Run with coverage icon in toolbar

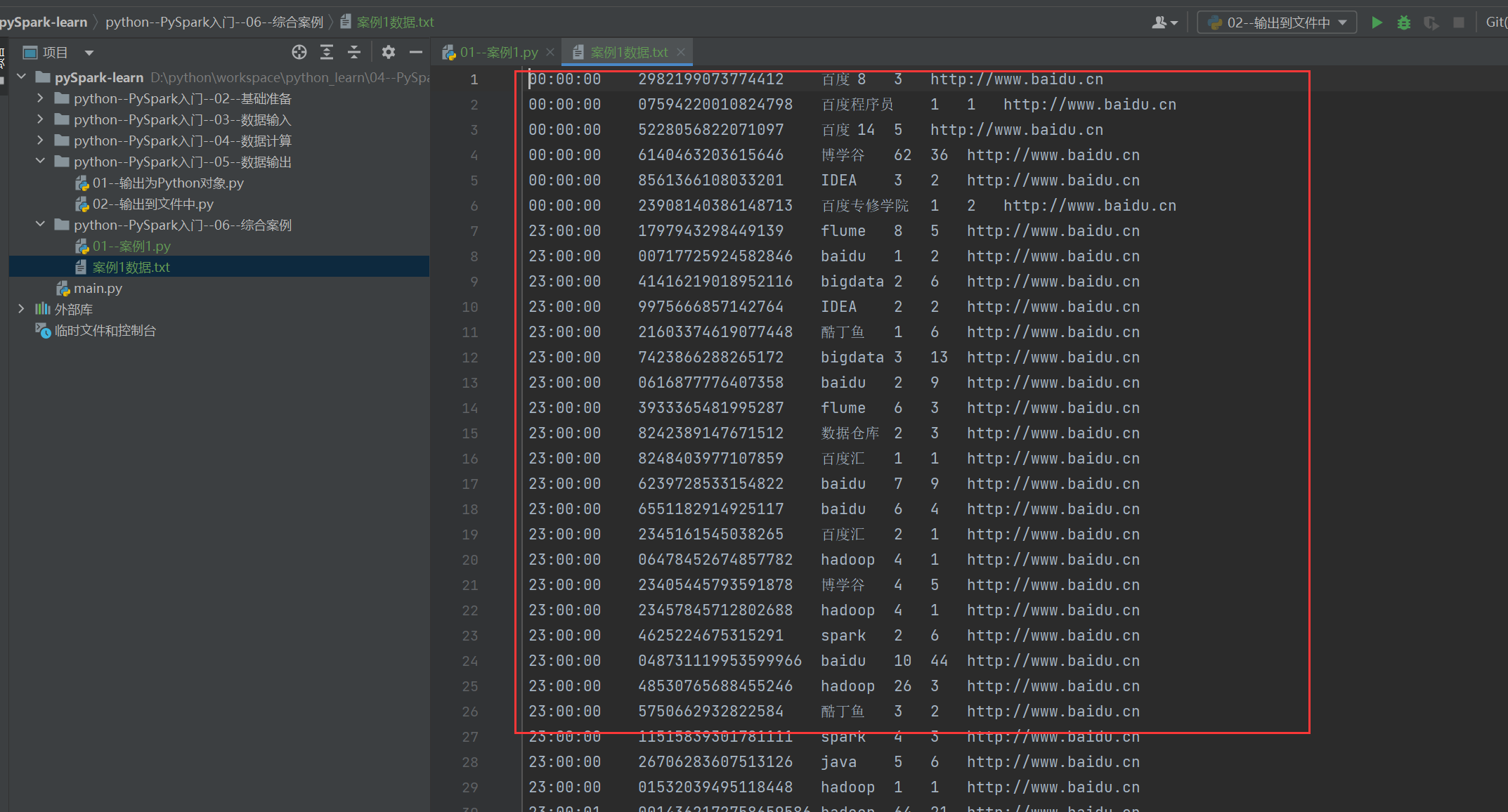click(x=1431, y=22)
